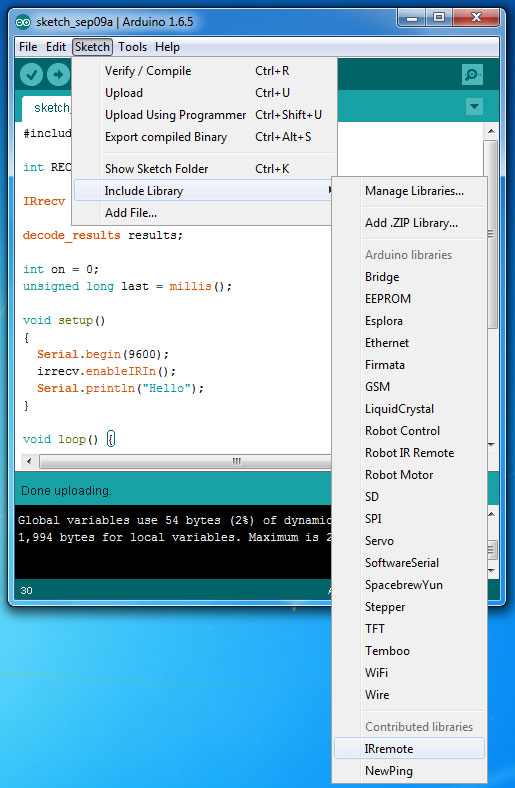Click line number 30 in status bar
Image resolution: width=515 pixels, height=788 pixels.
26,590
